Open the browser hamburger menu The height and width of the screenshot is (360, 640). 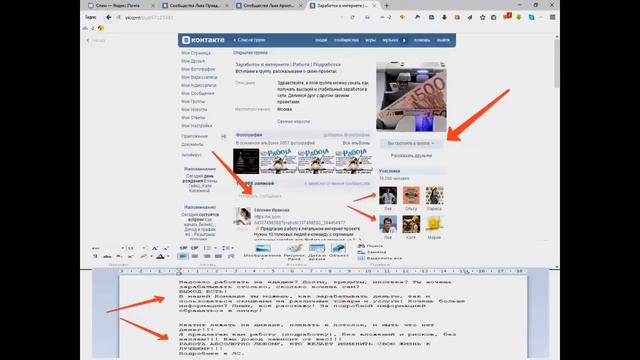pos(552,17)
